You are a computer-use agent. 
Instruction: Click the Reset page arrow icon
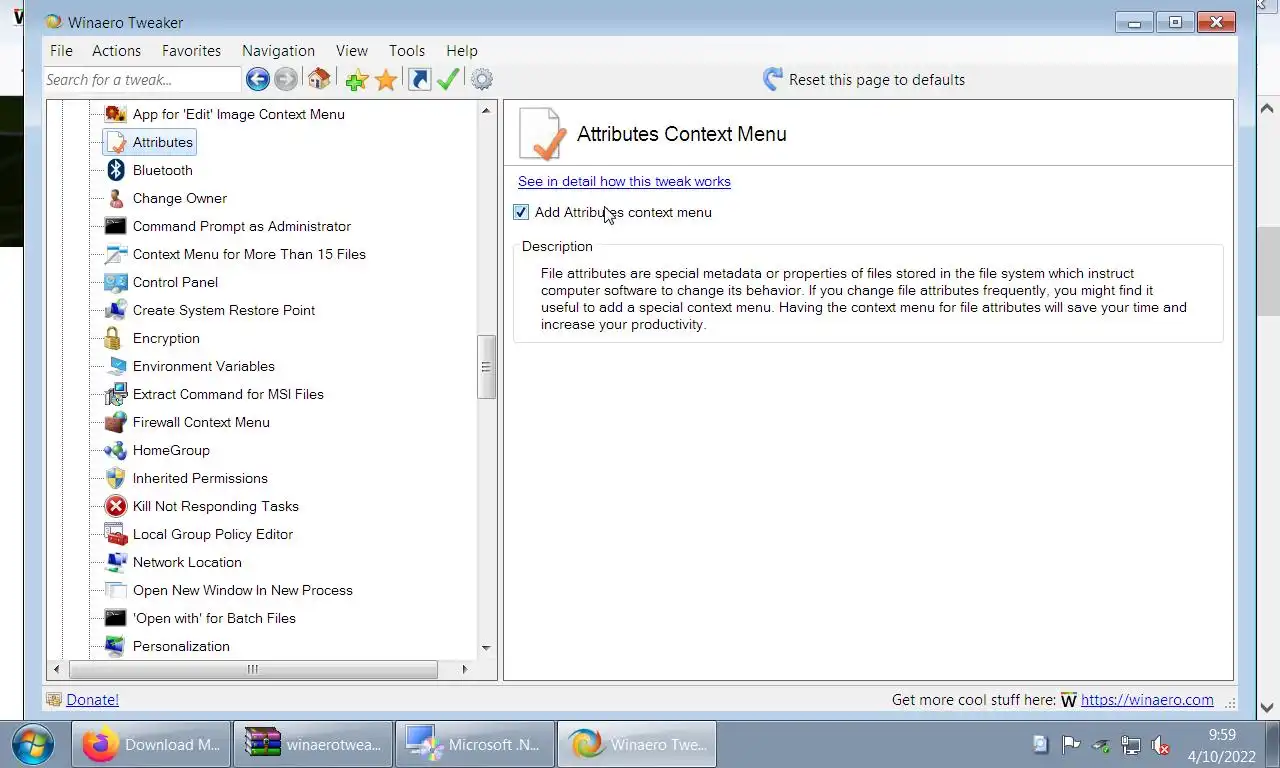click(x=773, y=79)
